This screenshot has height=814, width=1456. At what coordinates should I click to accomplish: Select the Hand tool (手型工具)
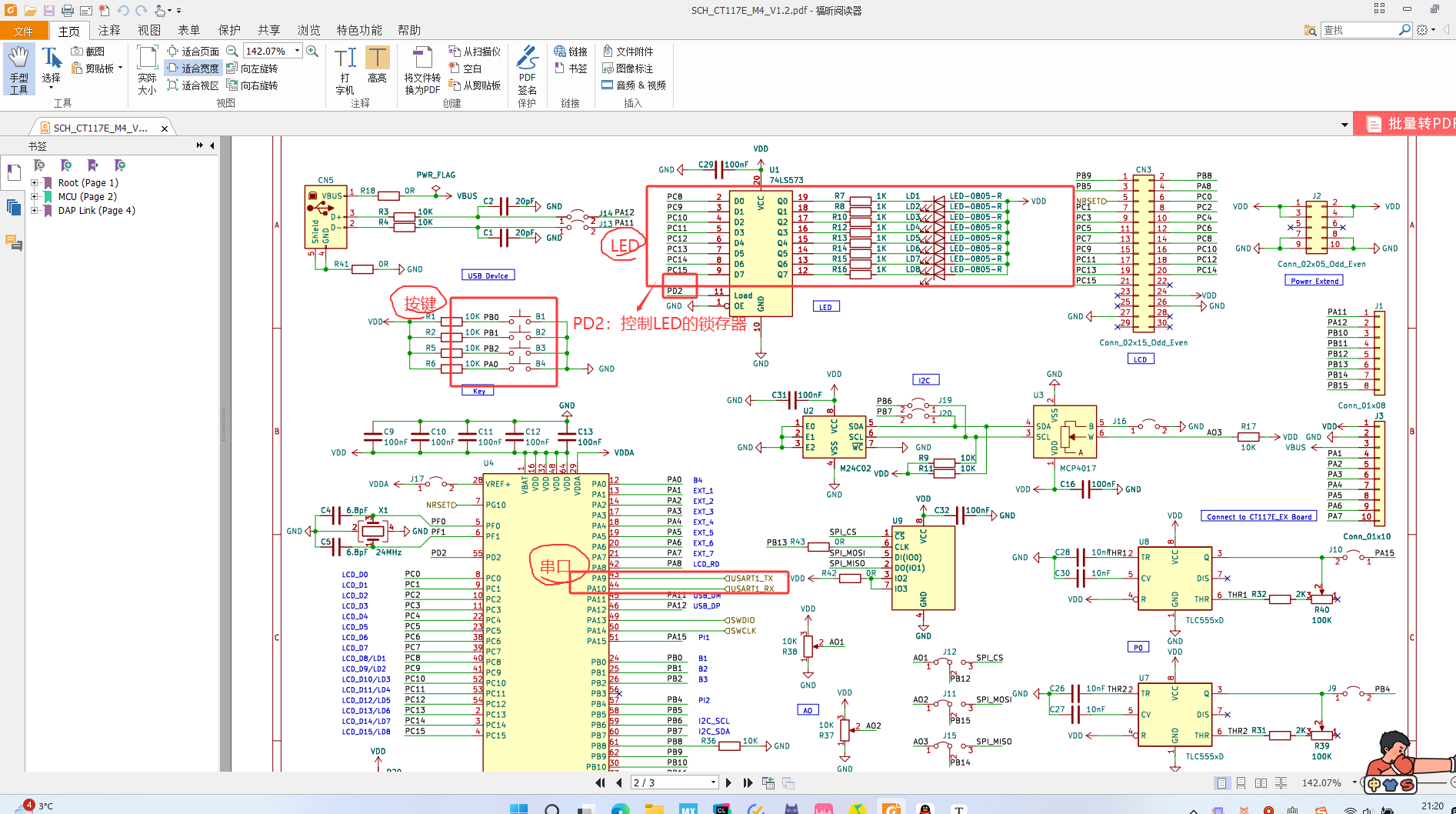click(18, 69)
